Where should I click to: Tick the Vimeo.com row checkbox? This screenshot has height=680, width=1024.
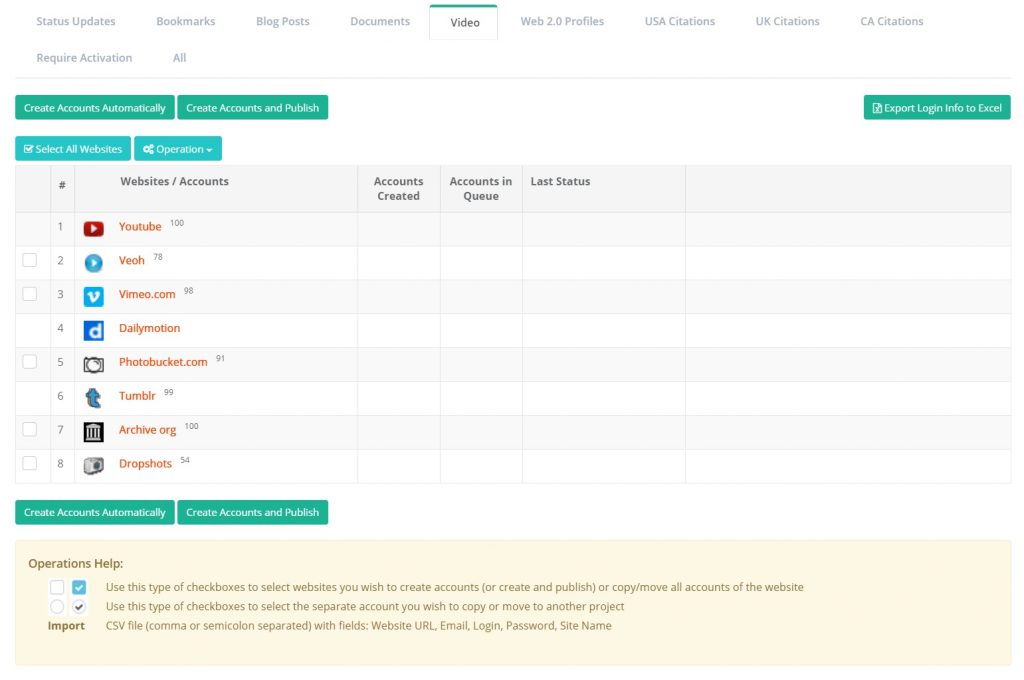[x=30, y=294]
